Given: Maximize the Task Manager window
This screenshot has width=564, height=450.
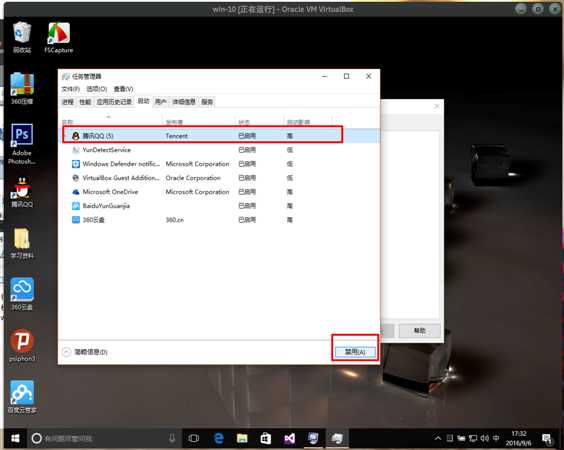Looking at the screenshot, I should pyautogui.click(x=346, y=76).
